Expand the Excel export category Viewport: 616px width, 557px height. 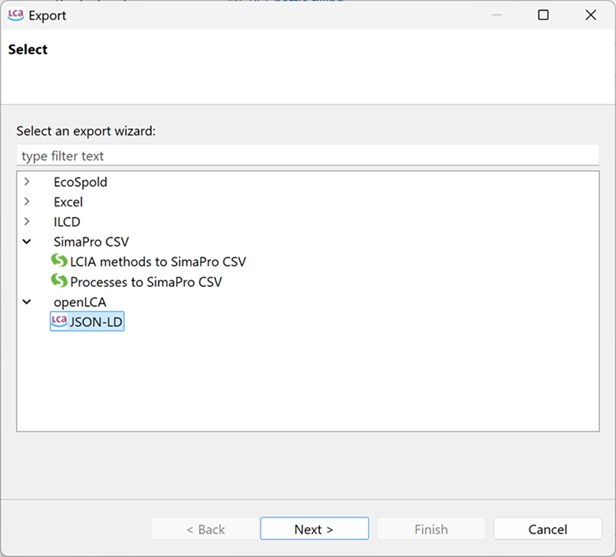27,202
